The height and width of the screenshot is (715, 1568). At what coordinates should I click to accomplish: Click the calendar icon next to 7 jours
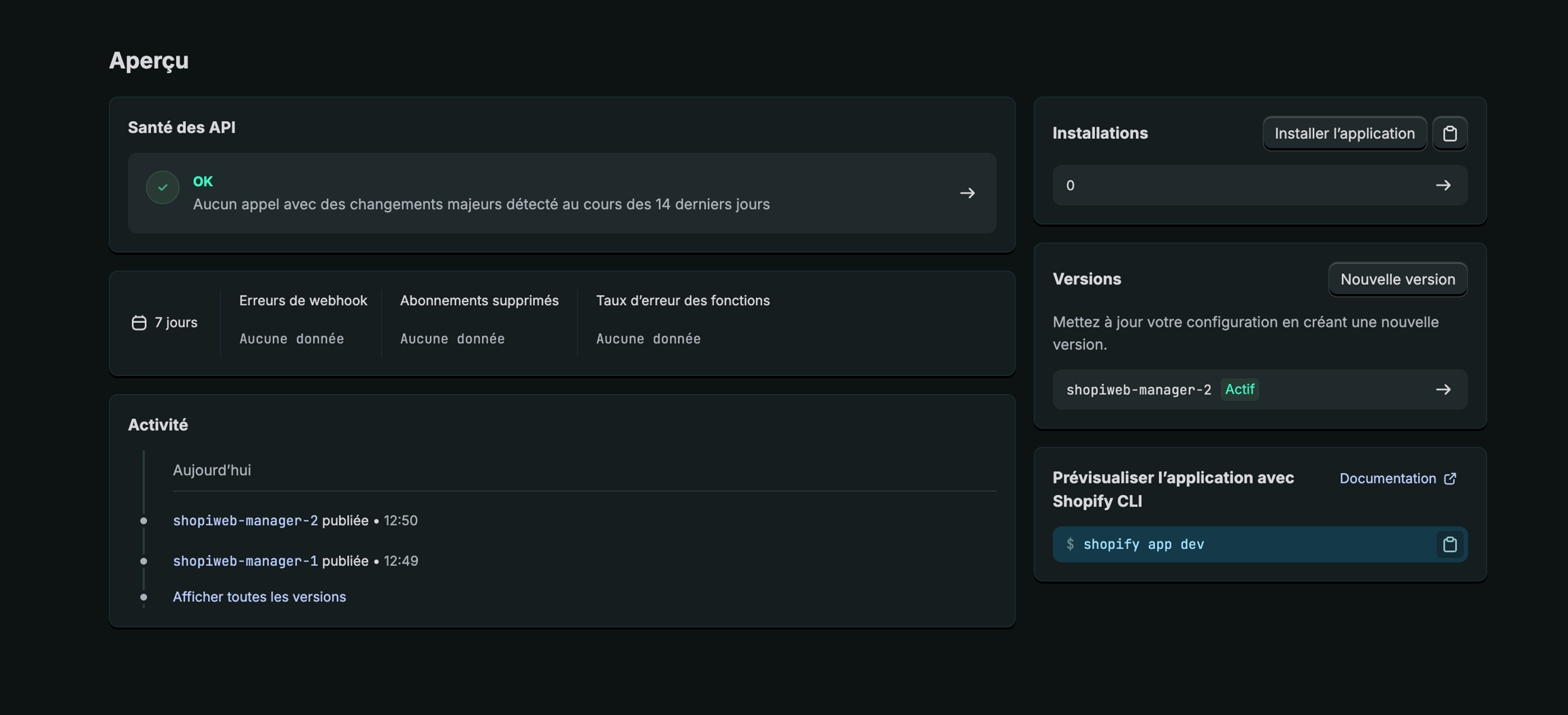click(x=139, y=323)
